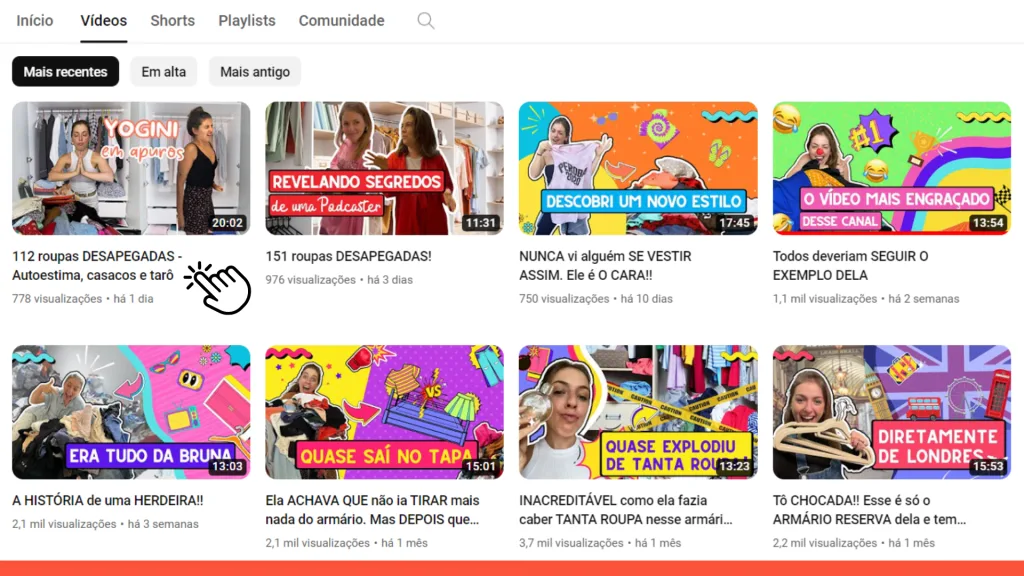
Task: Open the Quase Explodiu de Tanta Roupa thumbnail
Action: click(x=638, y=412)
